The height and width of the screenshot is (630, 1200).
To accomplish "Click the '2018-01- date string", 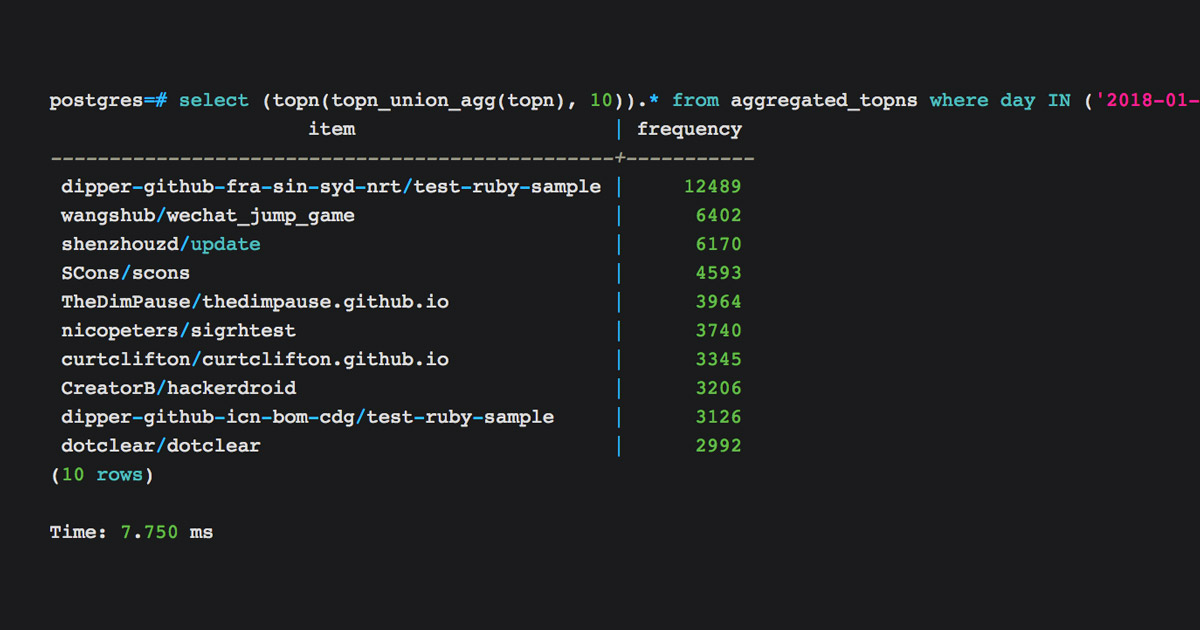I will (1148, 101).
